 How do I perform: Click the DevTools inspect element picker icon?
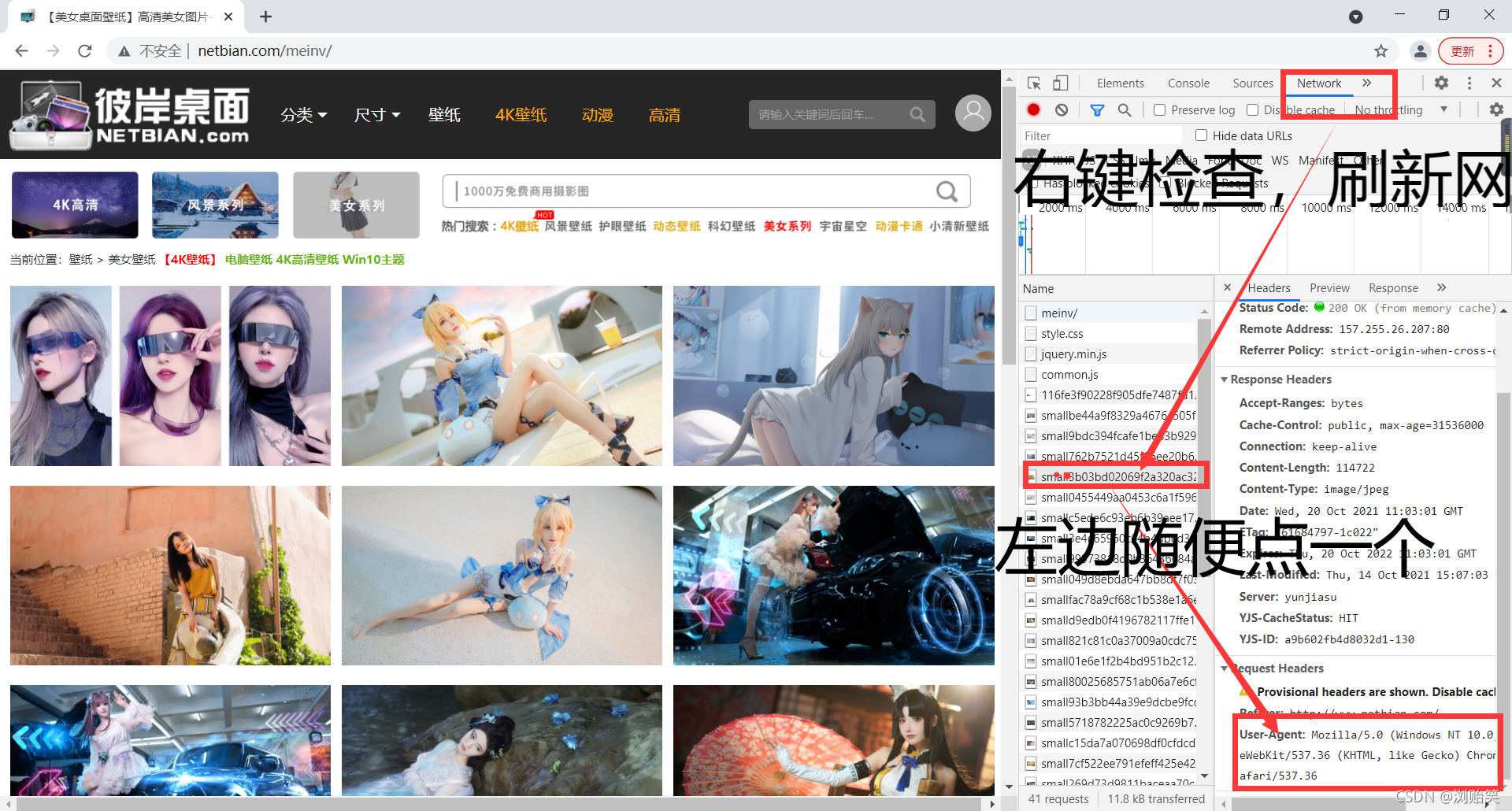click(1034, 83)
